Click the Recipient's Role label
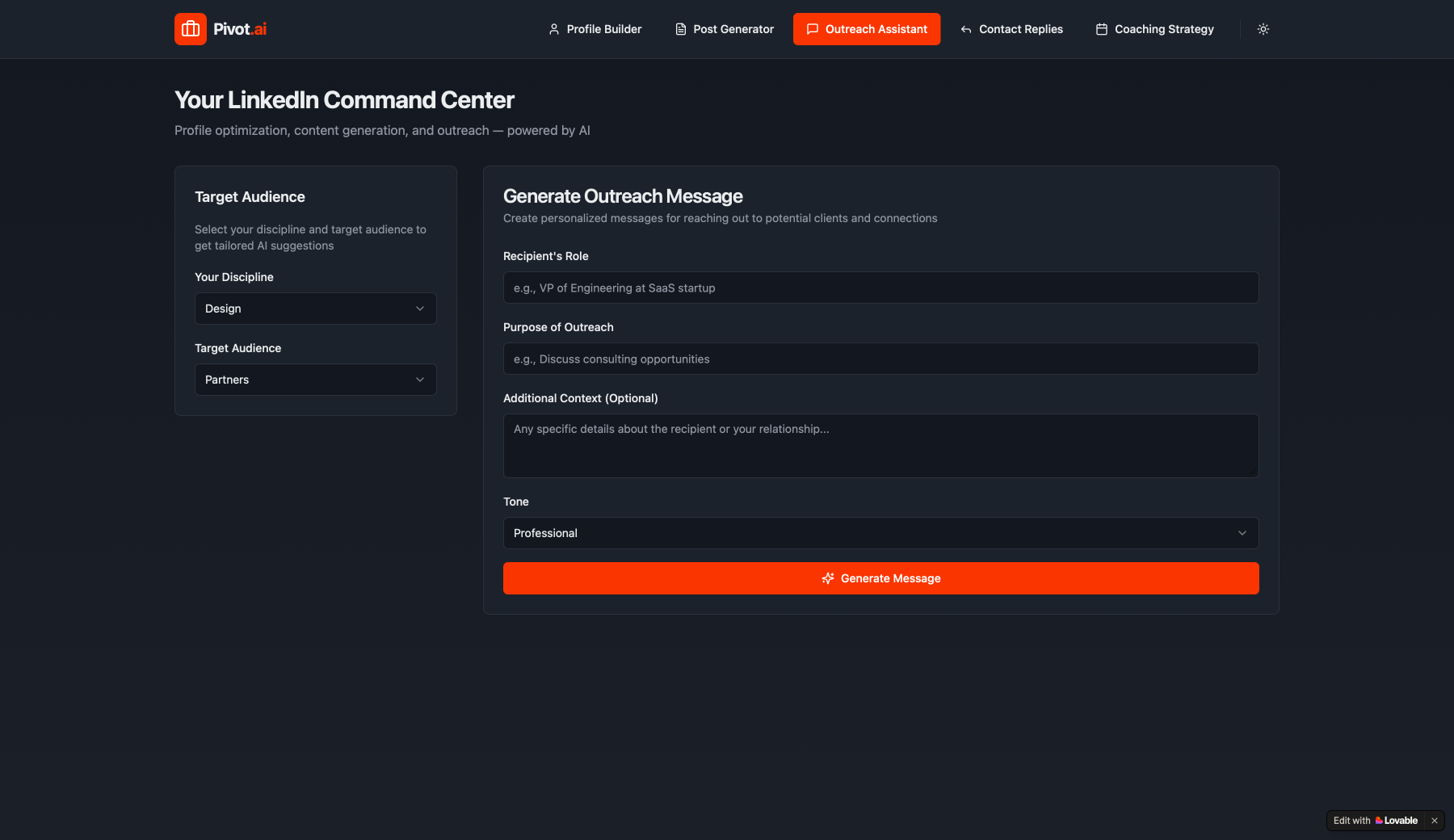Viewport: 1454px width, 840px height. click(546, 256)
